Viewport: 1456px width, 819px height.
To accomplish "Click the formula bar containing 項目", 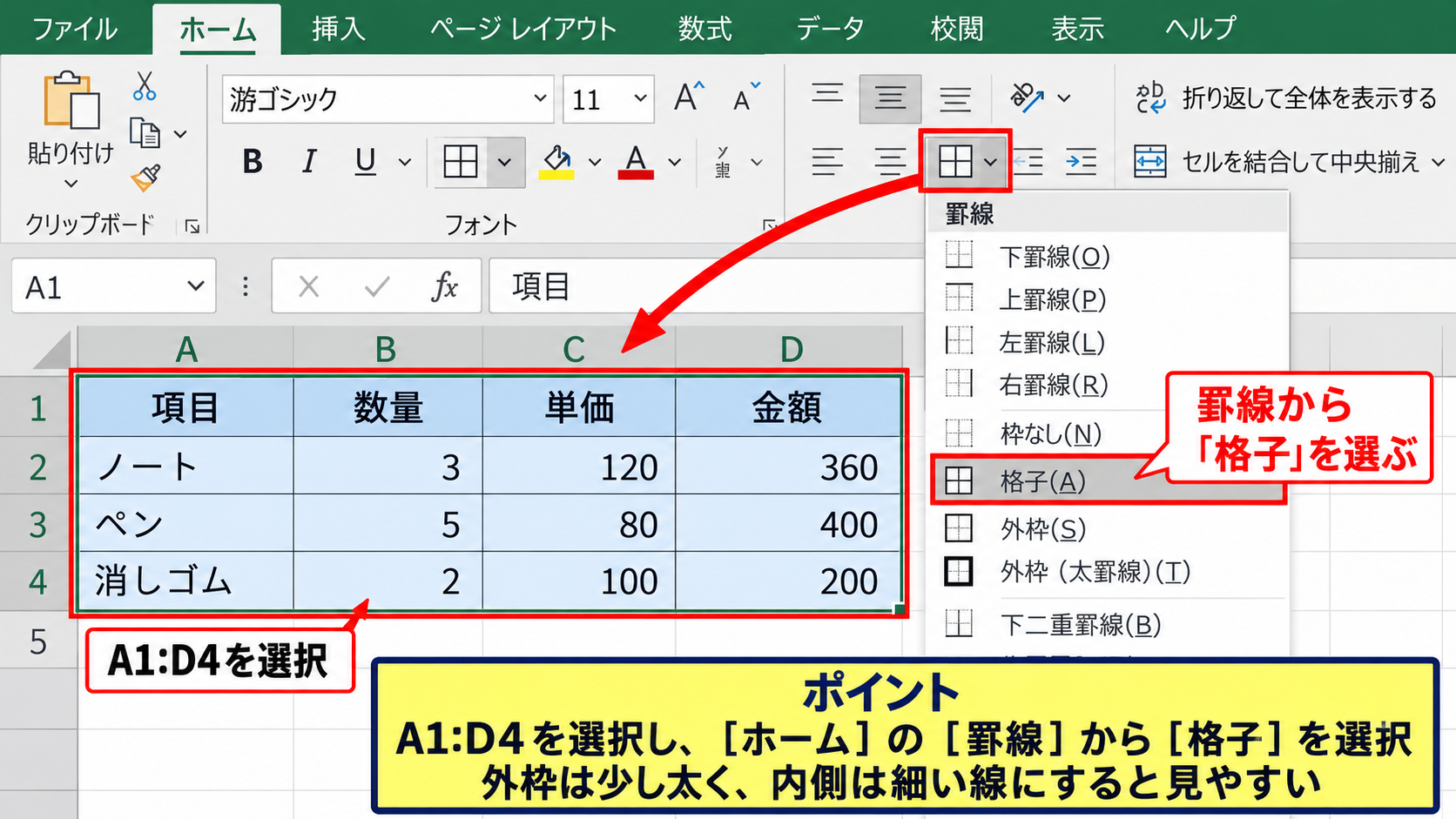I will [705, 286].
